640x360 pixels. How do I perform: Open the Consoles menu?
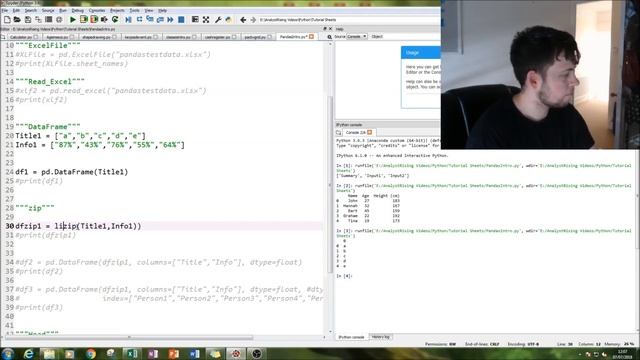tap(97, 10)
